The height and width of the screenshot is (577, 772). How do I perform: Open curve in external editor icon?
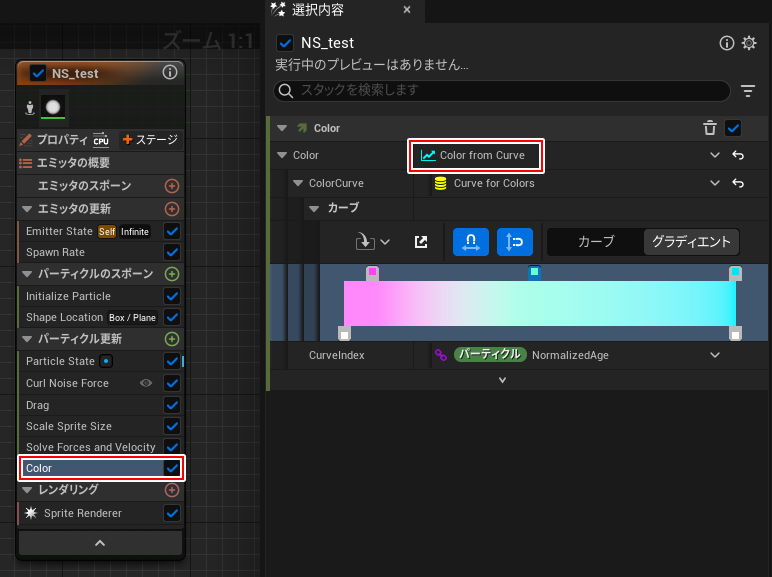coord(421,242)
